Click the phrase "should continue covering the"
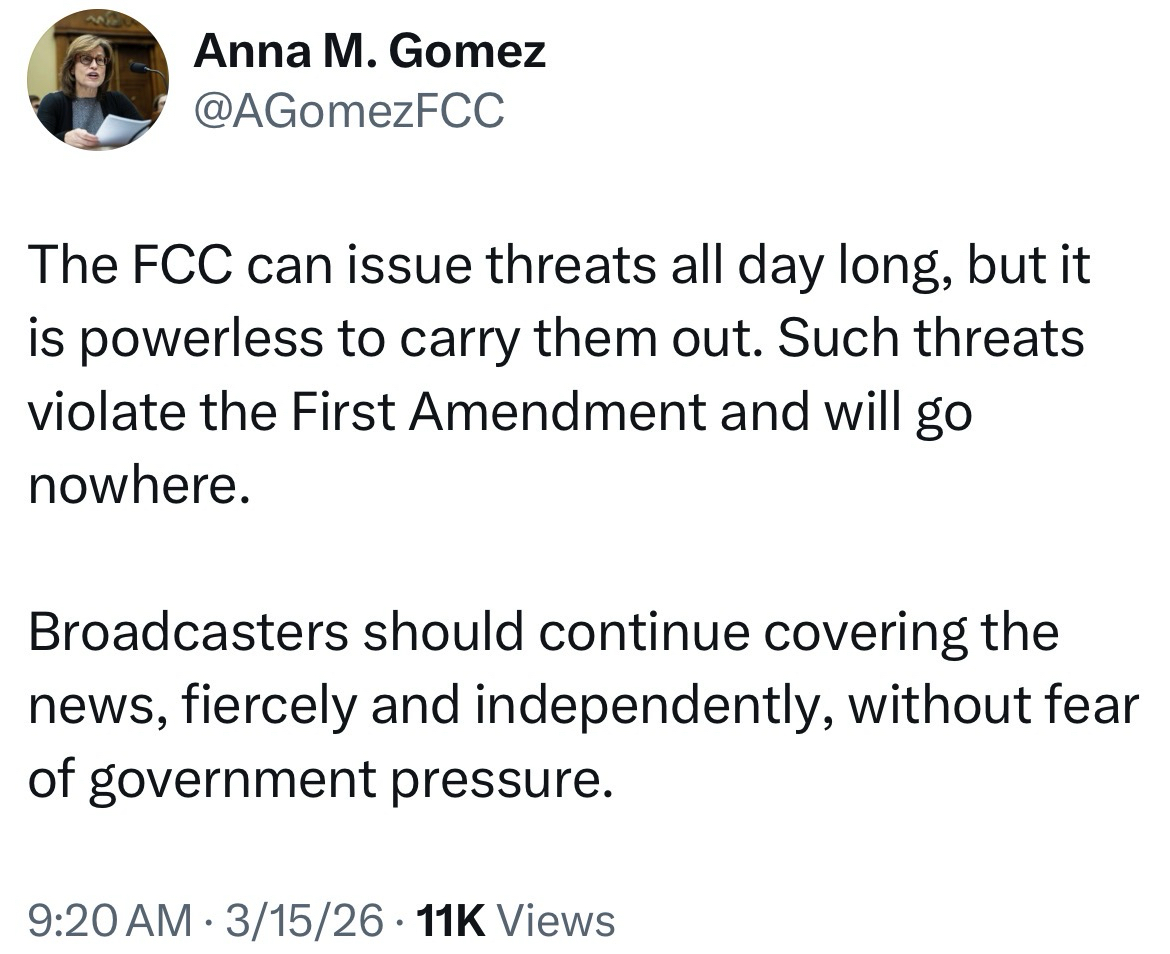 [710, 634]
